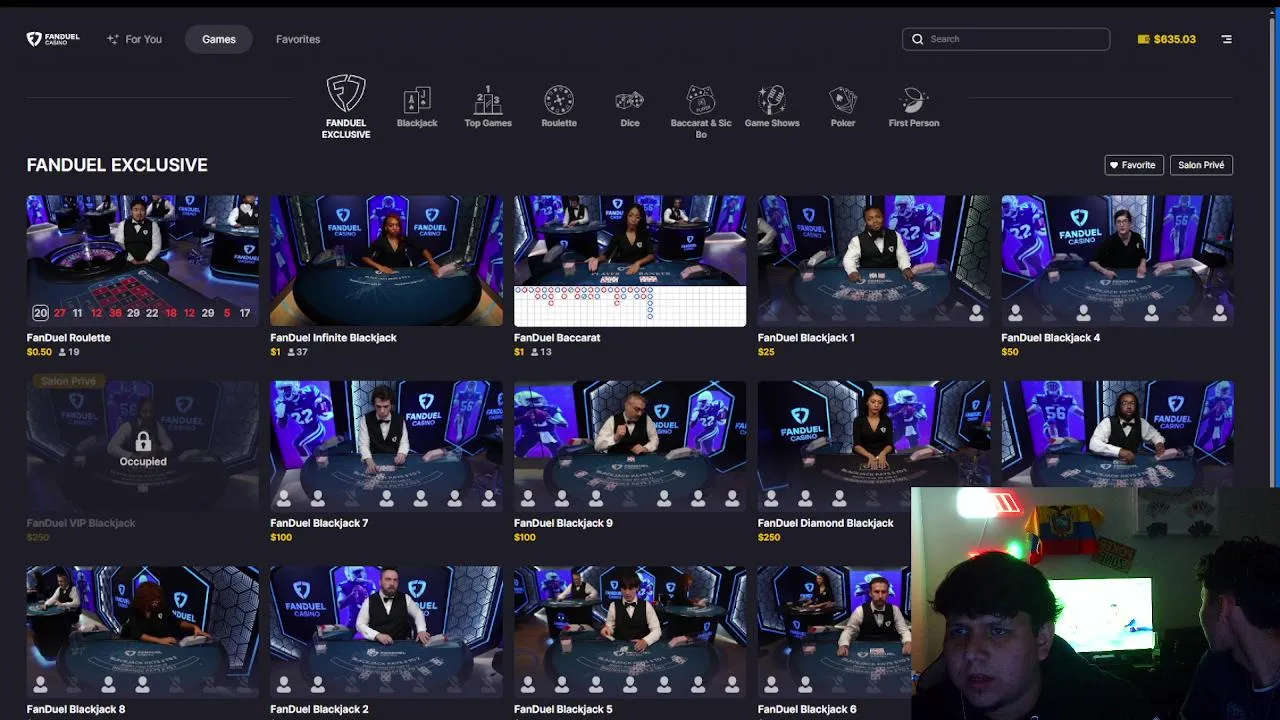The height and width of the screenshot is (720, 1280).
Task: Click the FanDuel Blackjack 1 title
Action: pyautogui.click(x=806, y=338)
